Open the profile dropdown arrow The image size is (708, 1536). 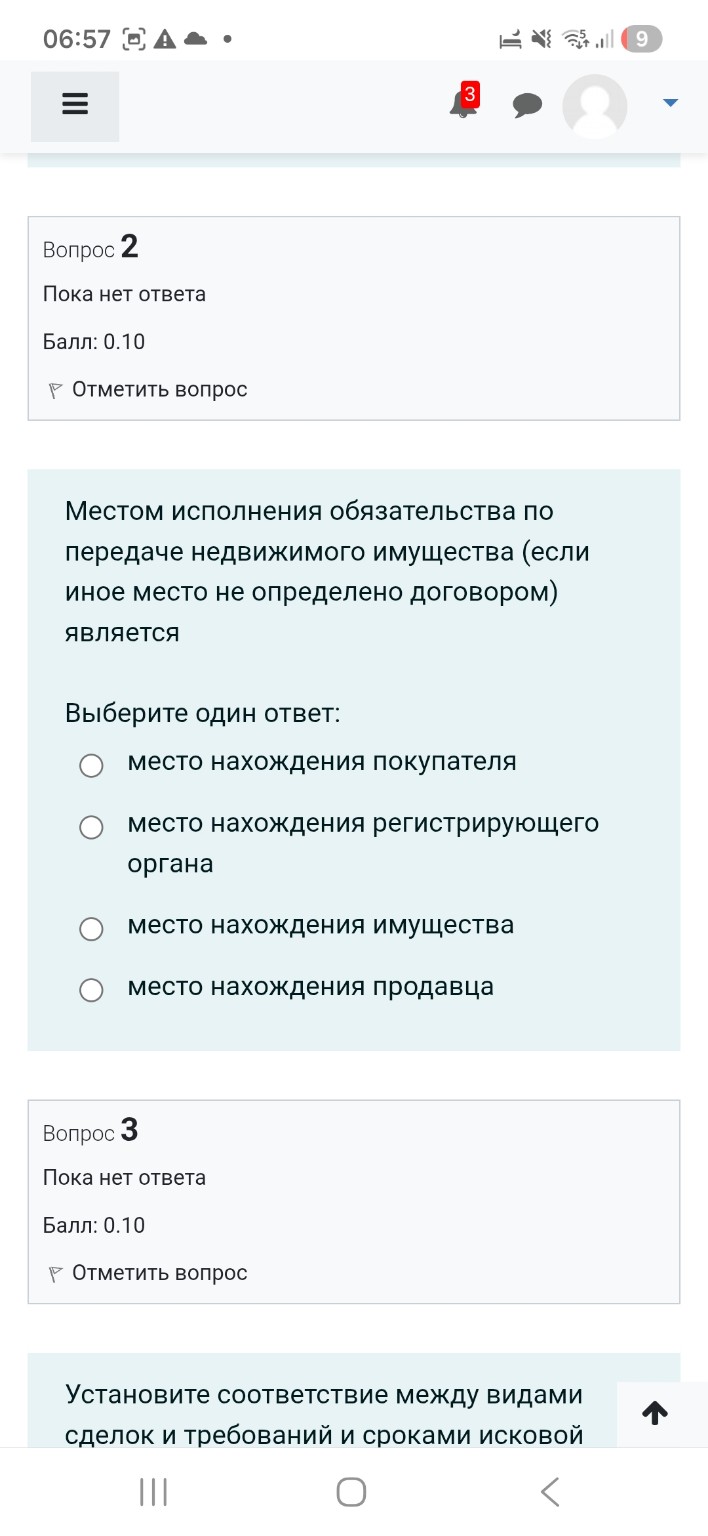[668, 101]
